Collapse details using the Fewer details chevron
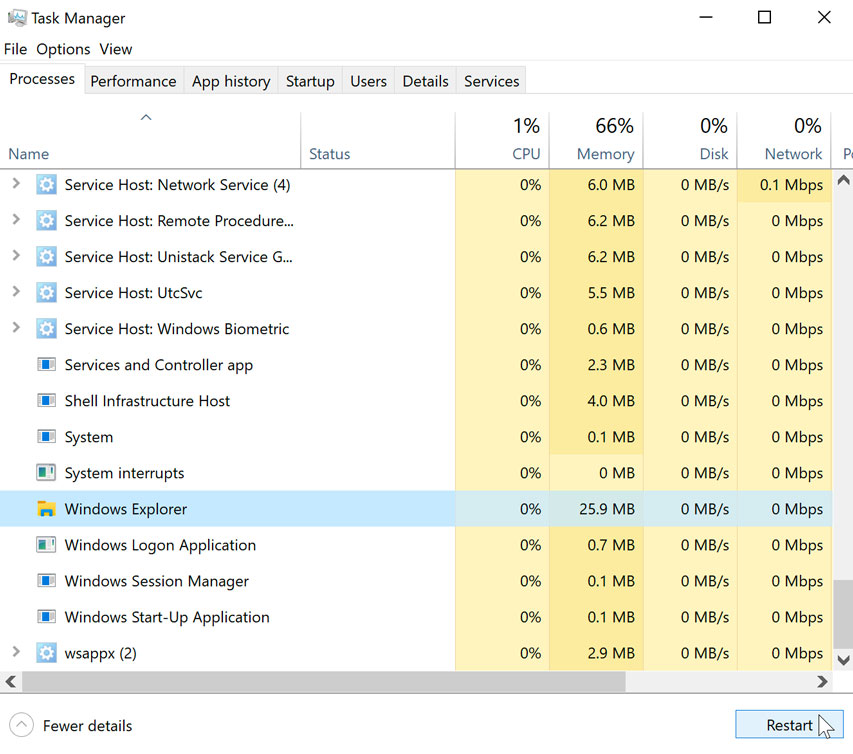The width and height of the screenshot is (853, 754). tap(22, 725)
